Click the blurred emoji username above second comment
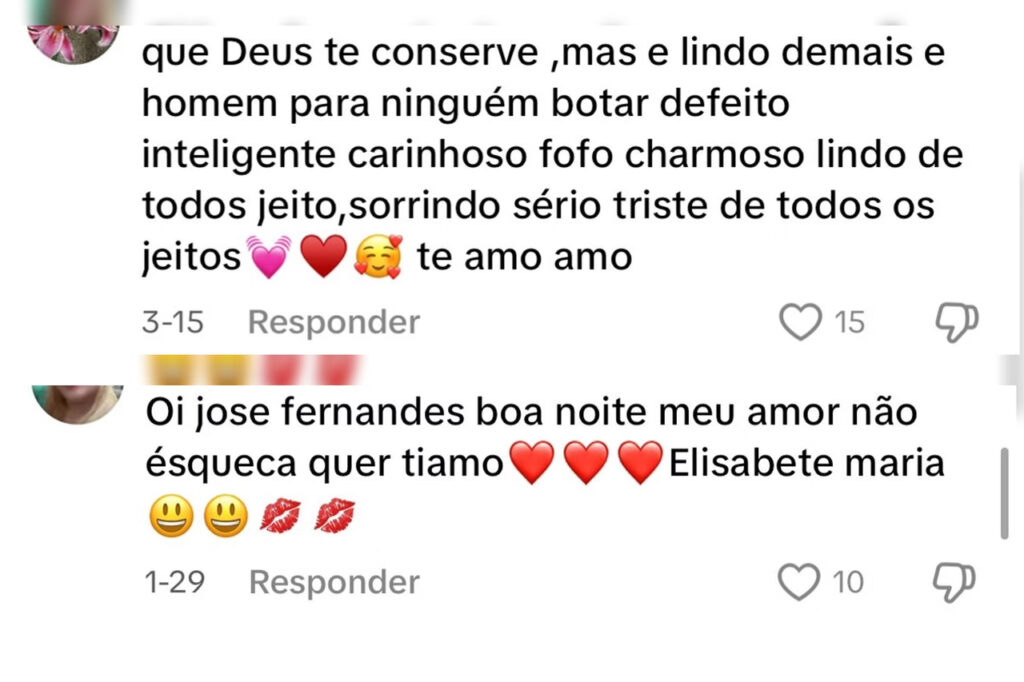The width and height of the screenshot is (1024, 682). point(253,370)
